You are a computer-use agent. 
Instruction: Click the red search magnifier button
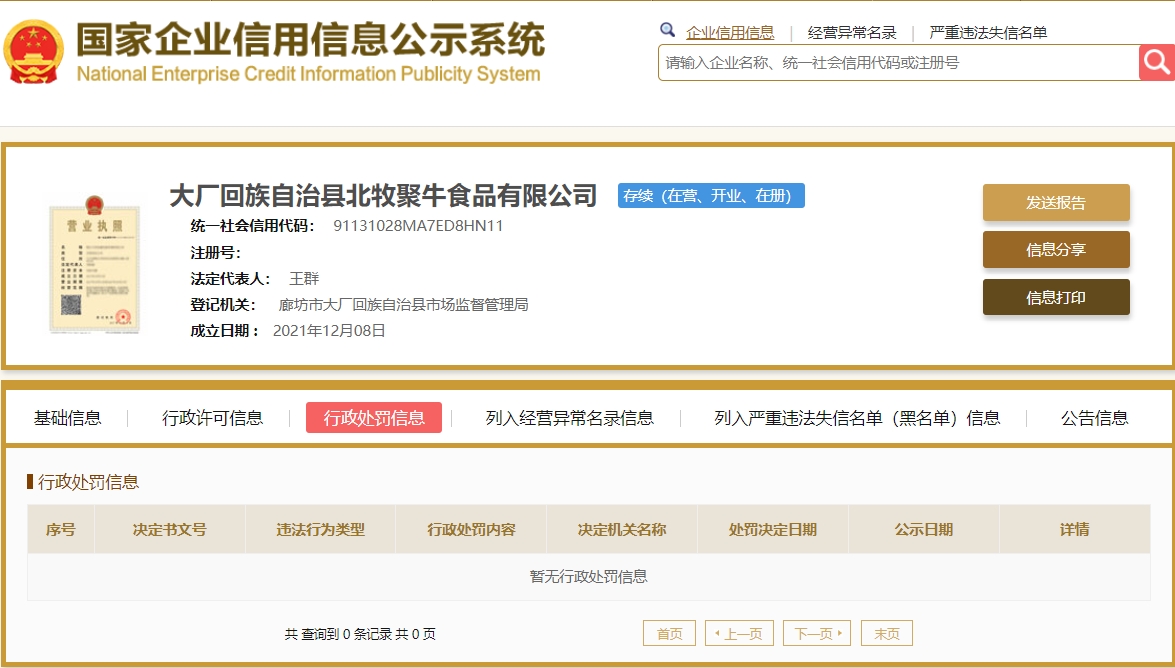coord(1156,62)
